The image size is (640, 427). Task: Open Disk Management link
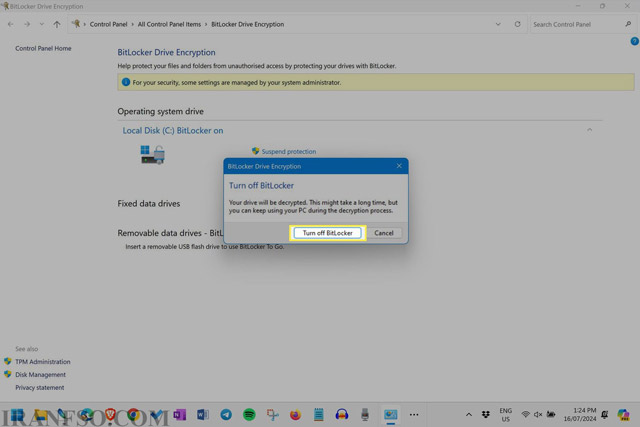click(x=40, y=374)
